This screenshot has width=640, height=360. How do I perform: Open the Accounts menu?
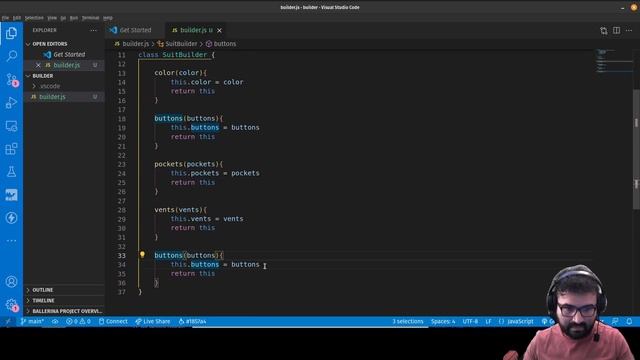point(11,282)
